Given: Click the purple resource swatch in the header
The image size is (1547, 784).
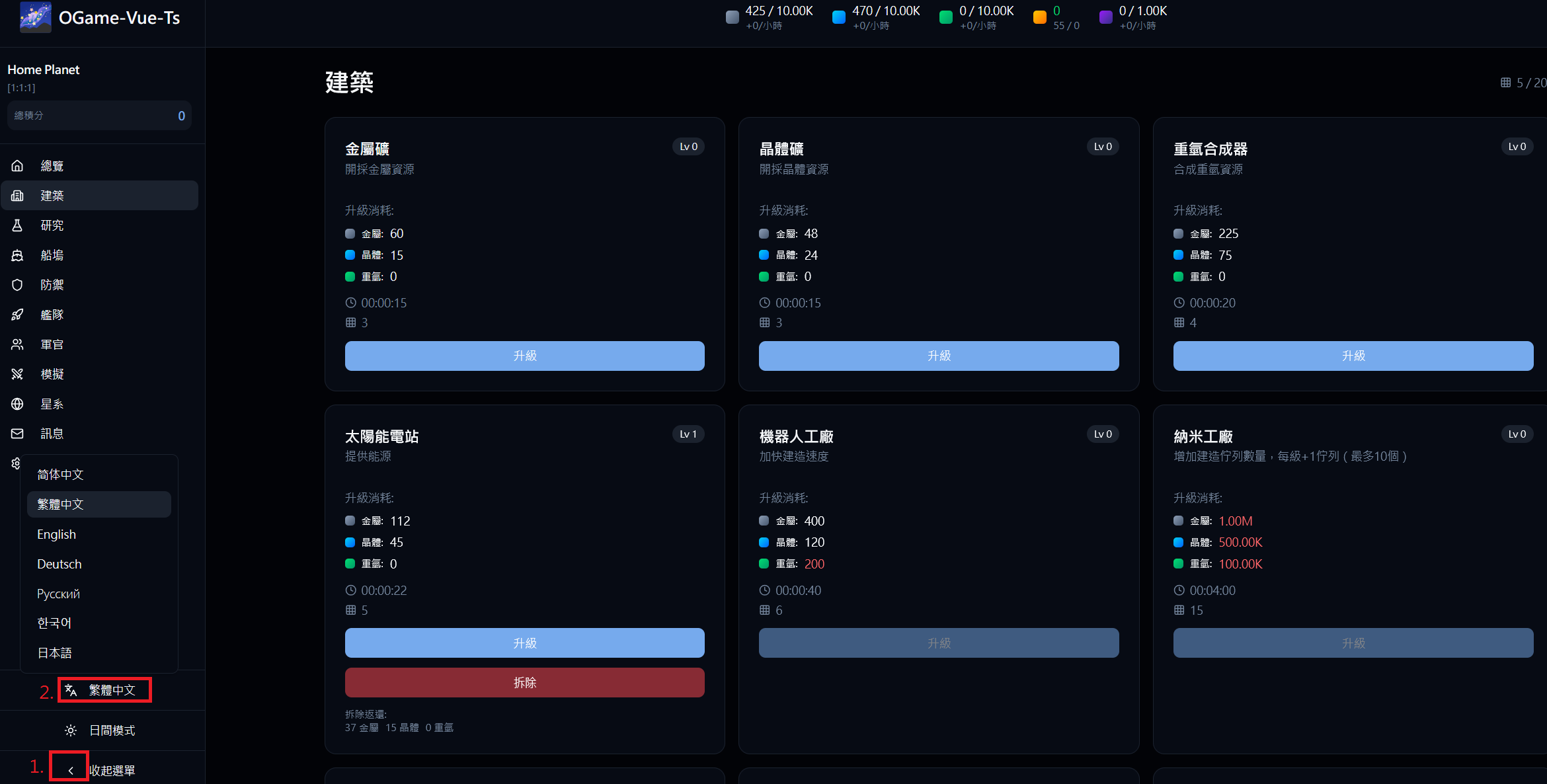Looking at the screenshot, I should pyautogui.click(x=1106, y=17).
